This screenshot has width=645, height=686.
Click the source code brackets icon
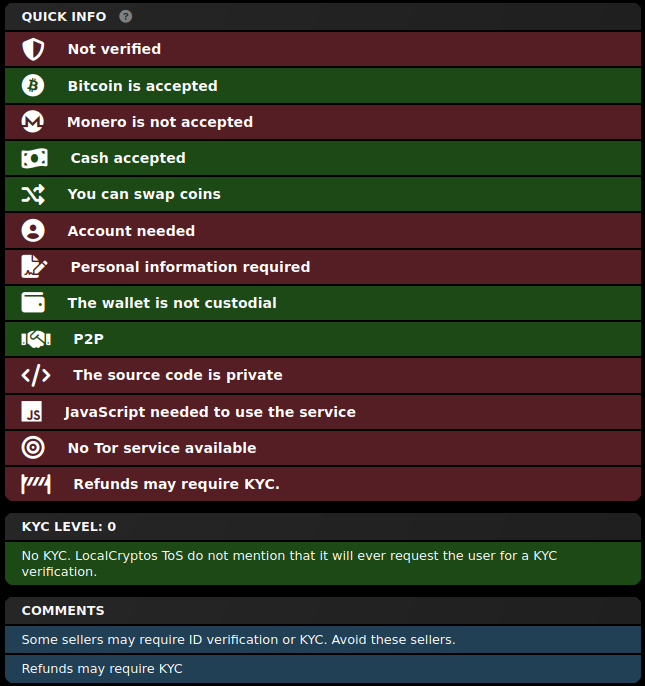[x=36, y=375]
